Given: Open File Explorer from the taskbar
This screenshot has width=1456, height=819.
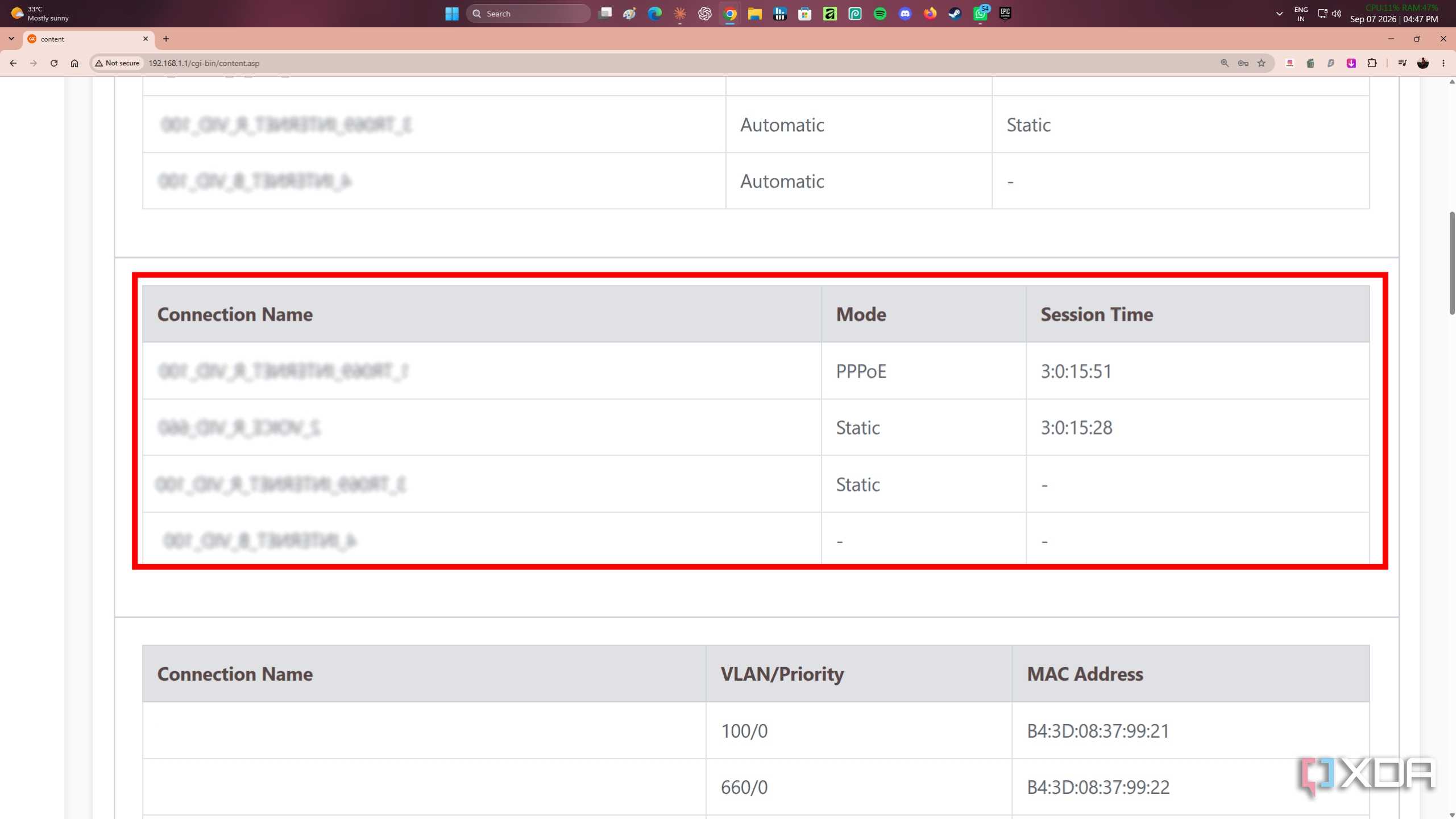Looking at the screenshot, I should click(x=755, y=14).
